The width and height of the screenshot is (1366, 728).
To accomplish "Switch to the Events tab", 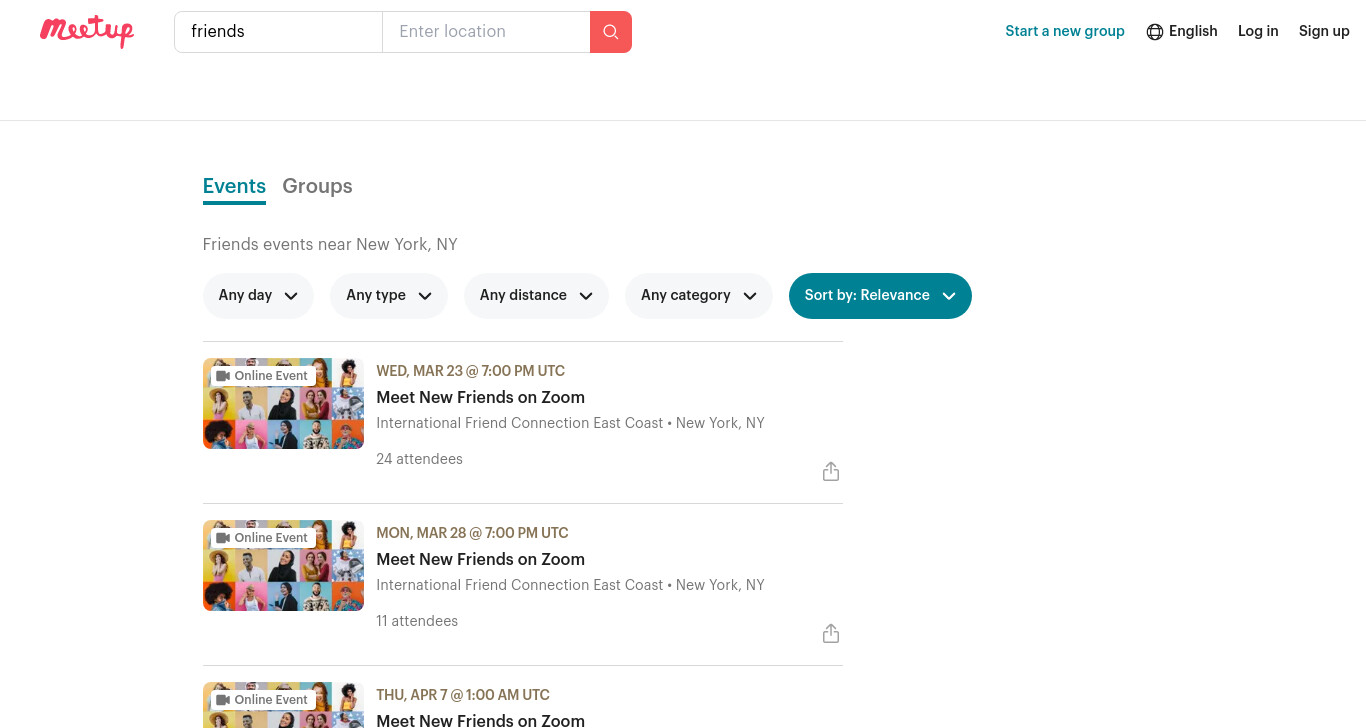I will tap(234, 187).
